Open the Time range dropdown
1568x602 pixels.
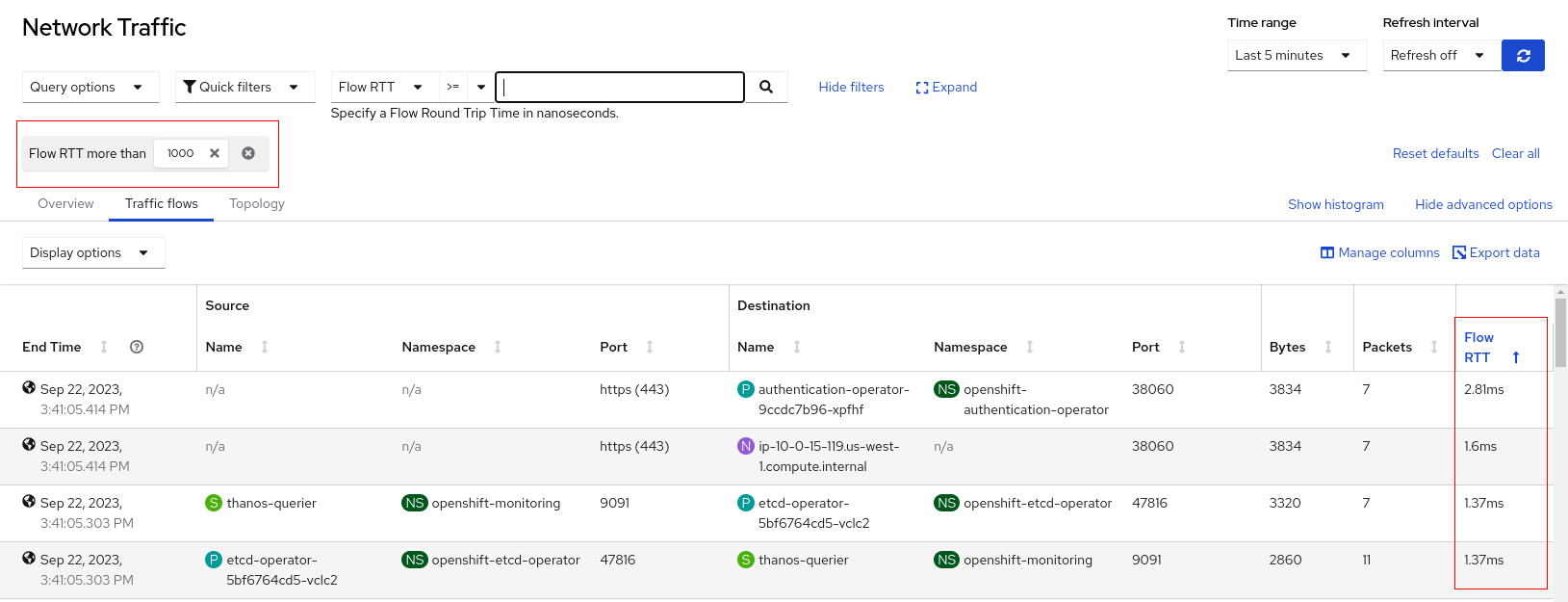(1296, 56)
